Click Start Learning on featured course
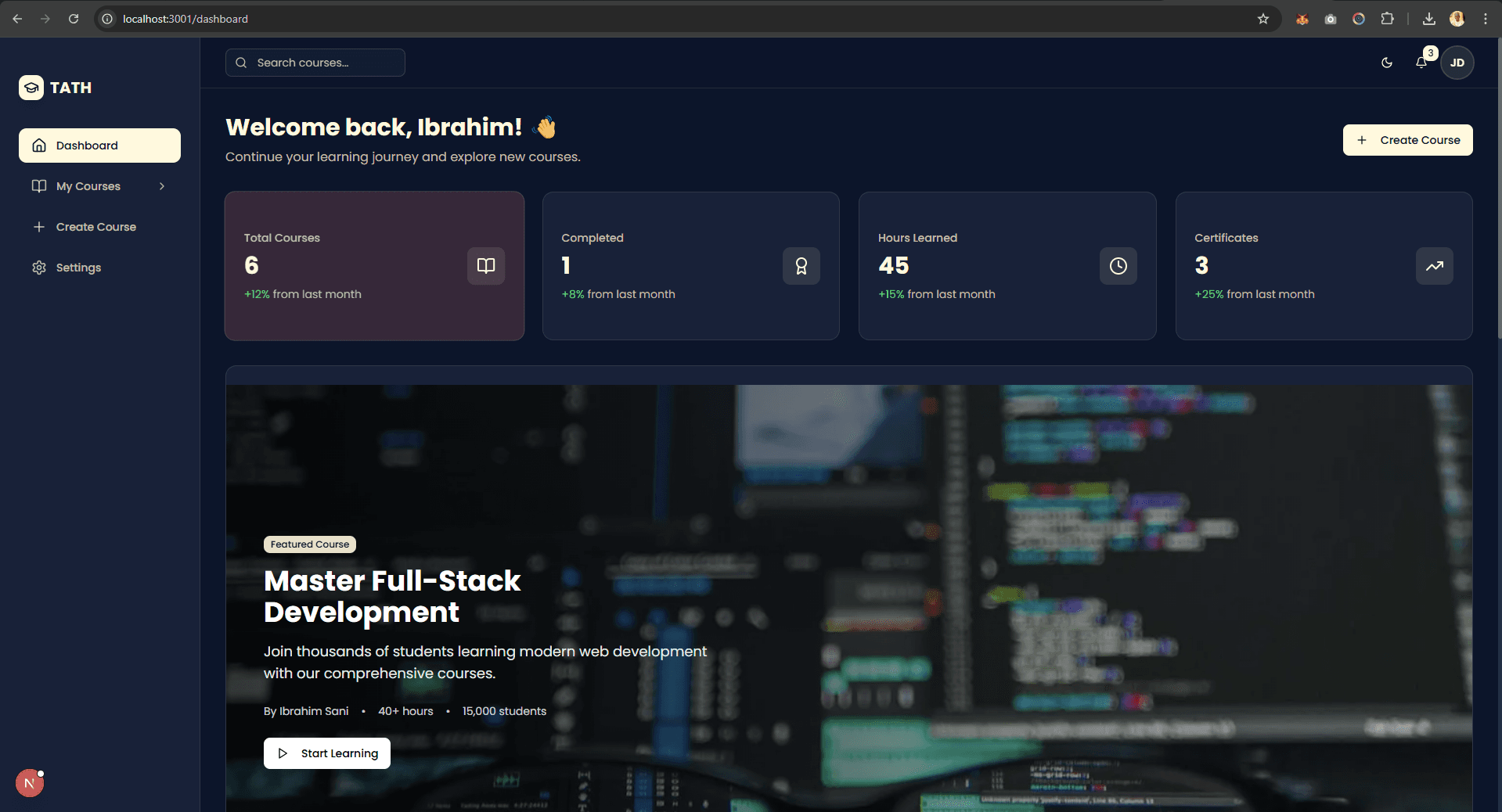The width and height of the screenshot is (1502, 812). [x=326, y=753]
